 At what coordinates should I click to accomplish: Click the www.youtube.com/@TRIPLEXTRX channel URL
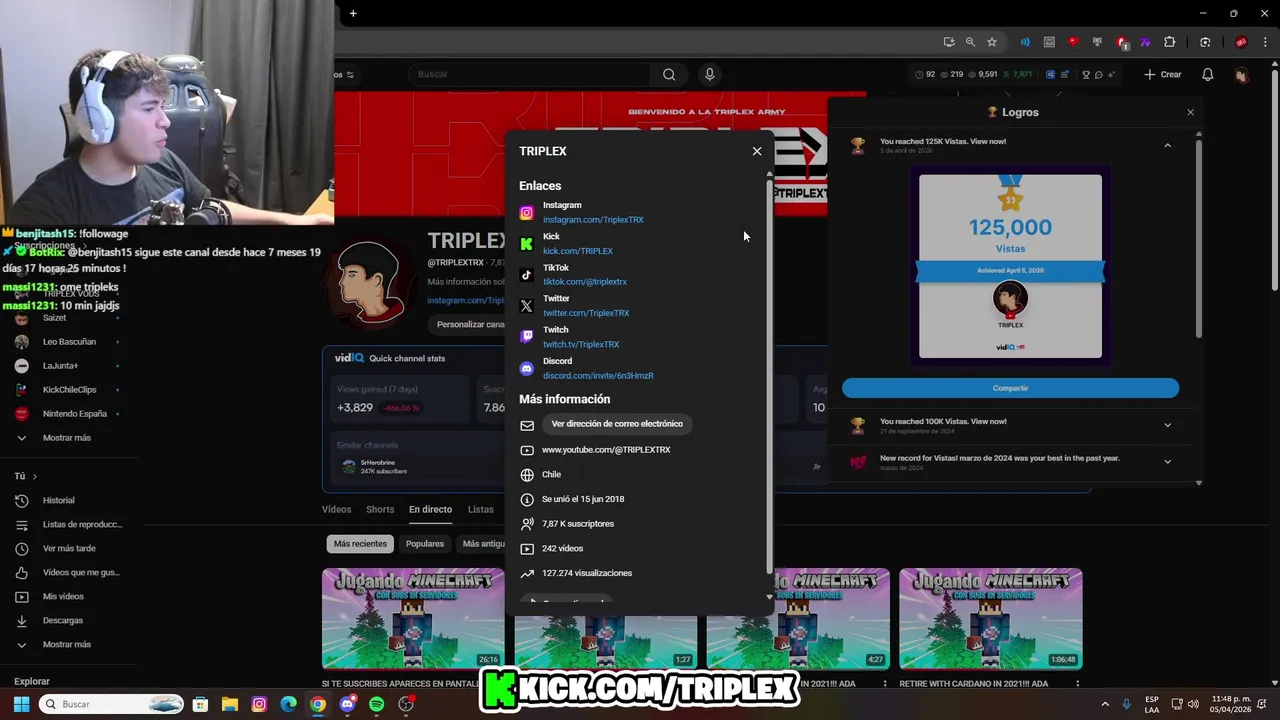pyautogui.click(x=606, y=450)
